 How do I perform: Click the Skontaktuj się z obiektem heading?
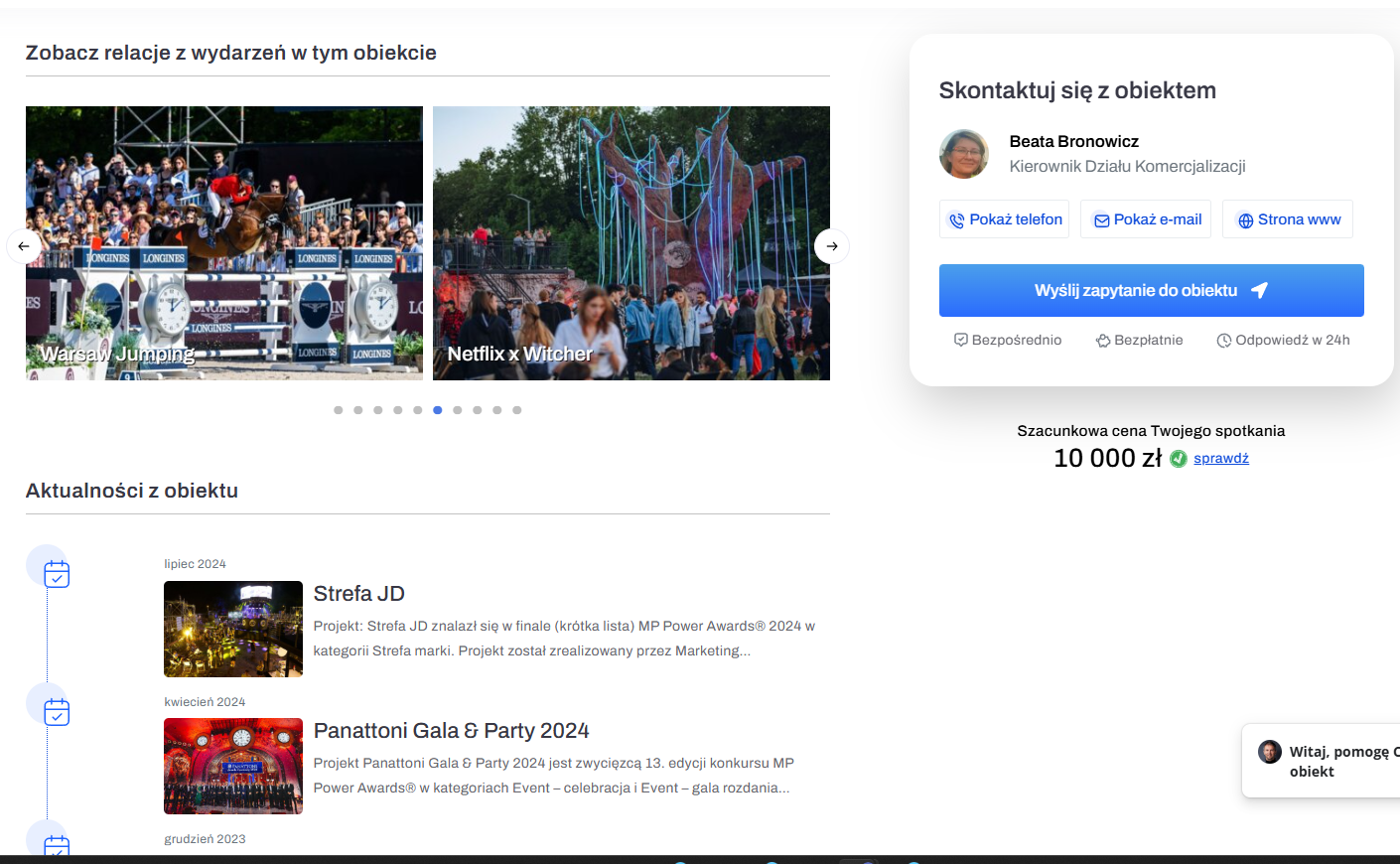1077,90
